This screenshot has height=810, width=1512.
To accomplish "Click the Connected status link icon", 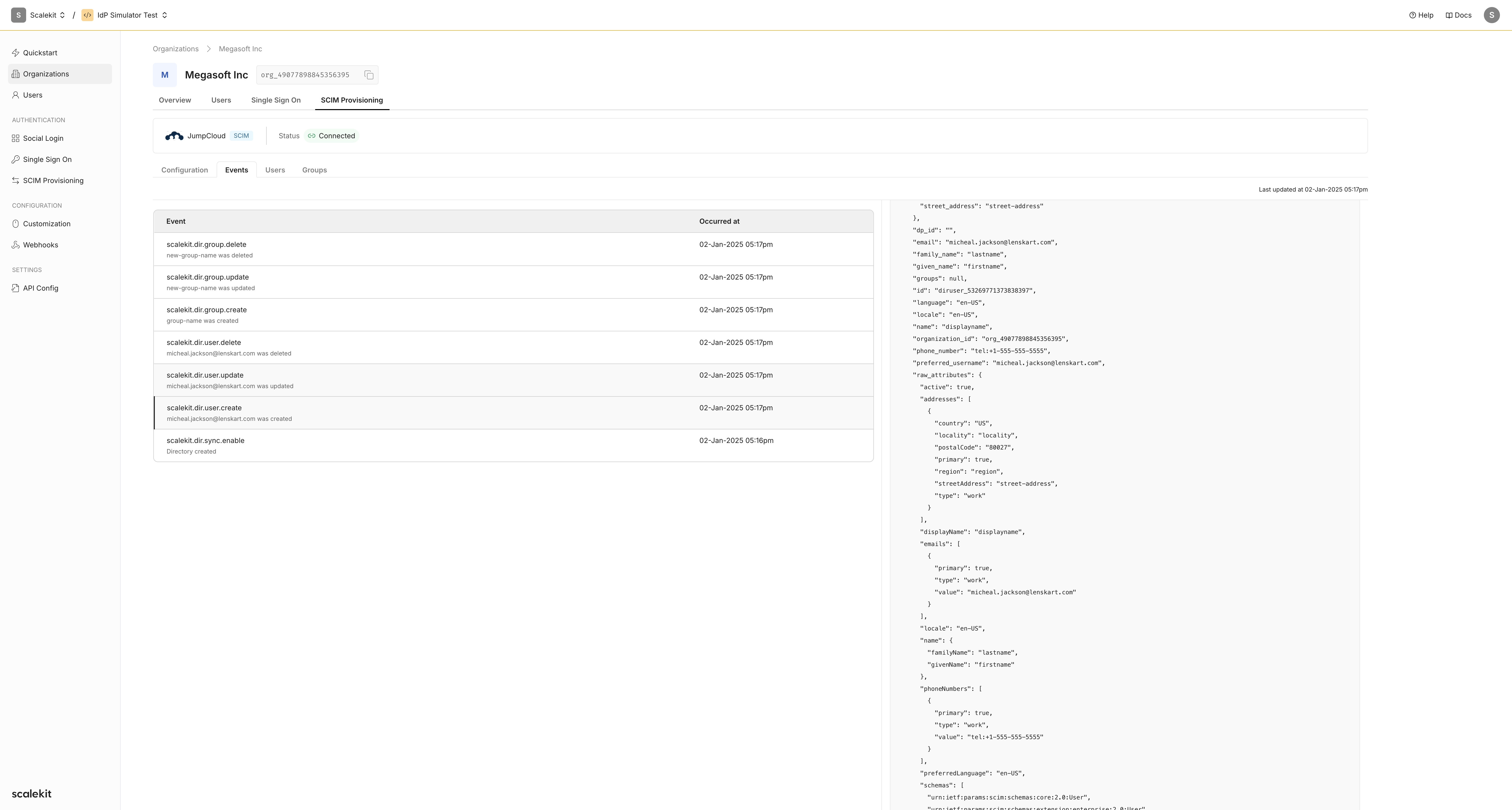I will (x=312, y=136).
